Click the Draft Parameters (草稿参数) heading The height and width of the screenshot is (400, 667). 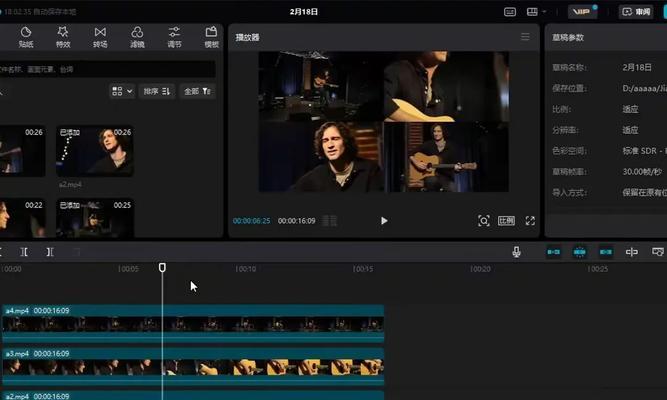click(x=568, y=37)
